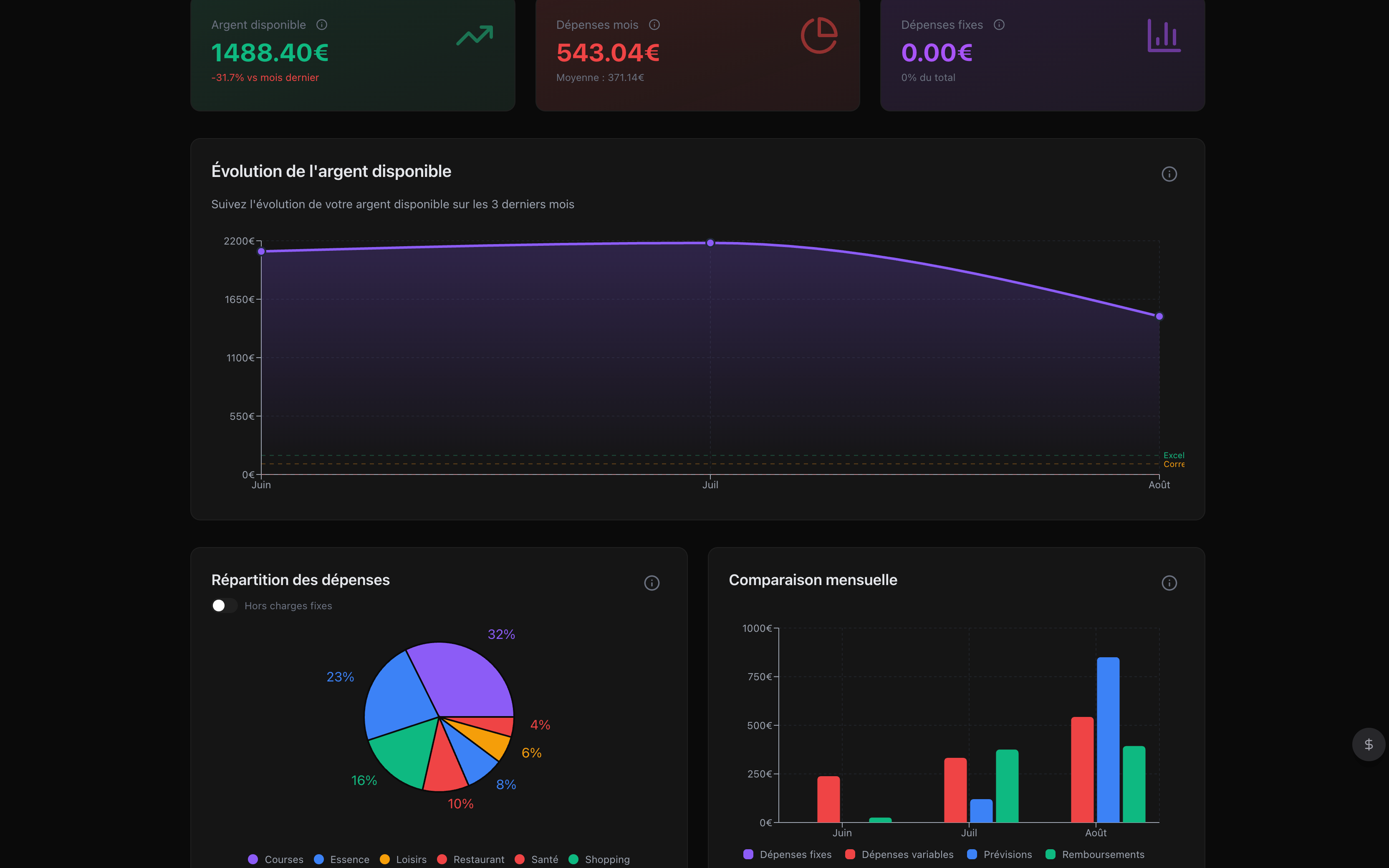The height and width of the screenshot is (868, 1389).
Task: Click the floating dollar sign button
Action: 1369,744
